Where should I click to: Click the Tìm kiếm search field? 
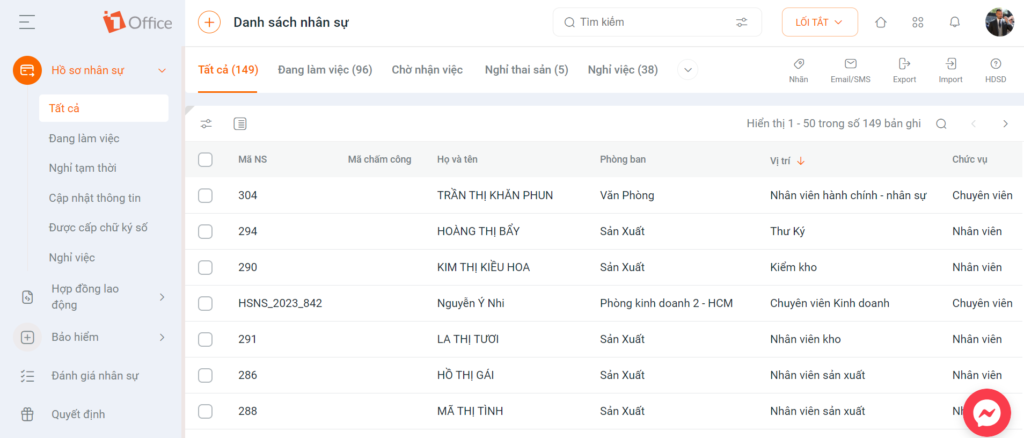[657, 22]
